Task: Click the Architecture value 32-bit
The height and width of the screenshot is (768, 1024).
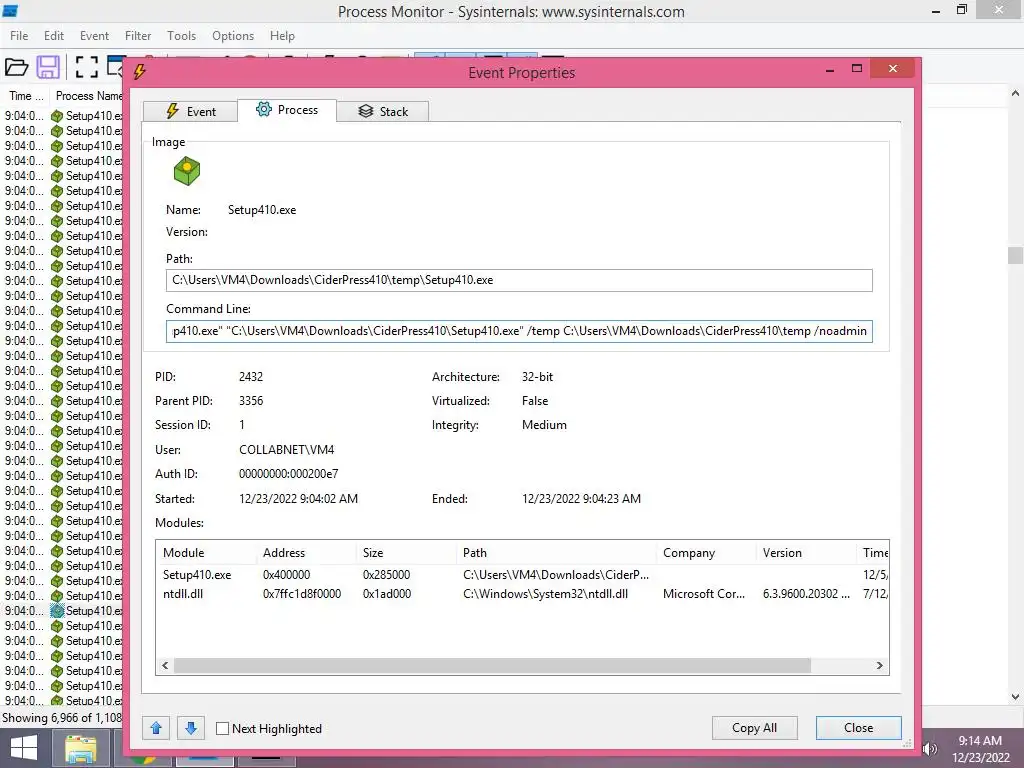Action: [537, 377]
